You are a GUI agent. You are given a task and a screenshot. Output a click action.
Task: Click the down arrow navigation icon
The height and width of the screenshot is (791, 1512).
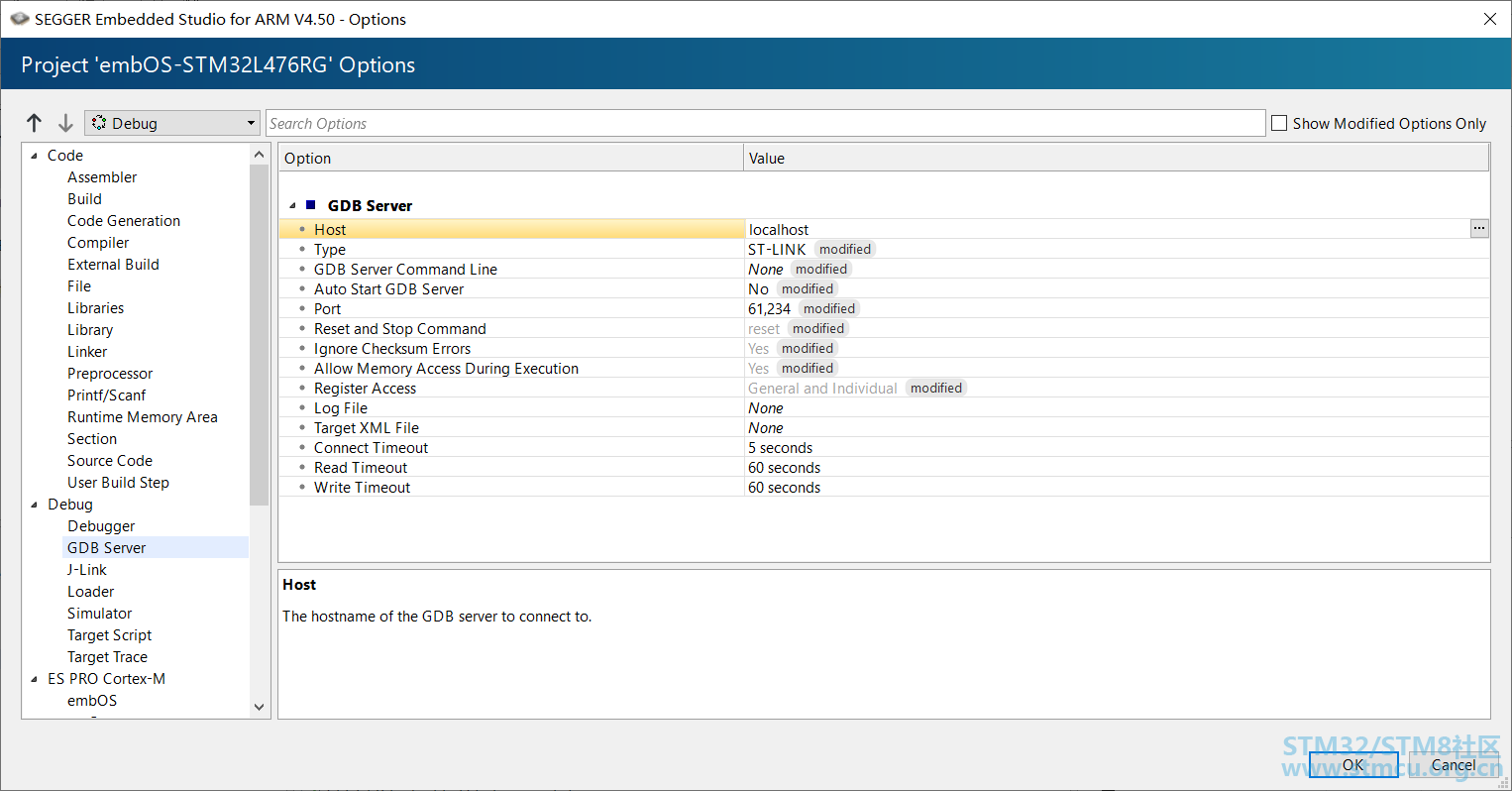click(x=65, y=123)
